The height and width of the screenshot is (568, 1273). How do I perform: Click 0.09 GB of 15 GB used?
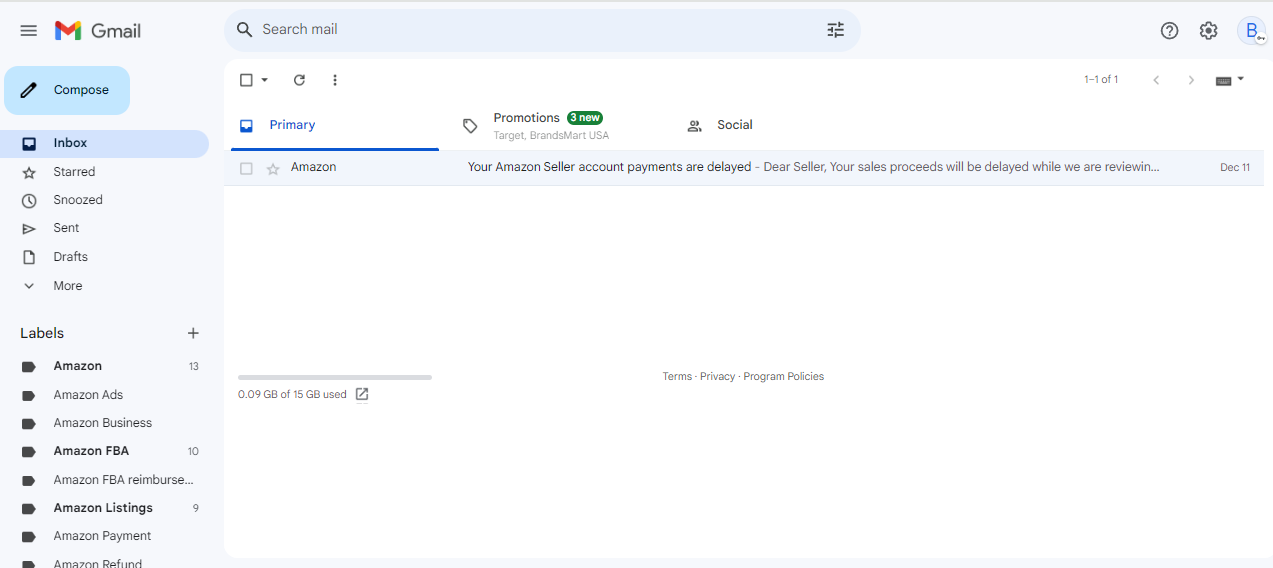(292, 395)
